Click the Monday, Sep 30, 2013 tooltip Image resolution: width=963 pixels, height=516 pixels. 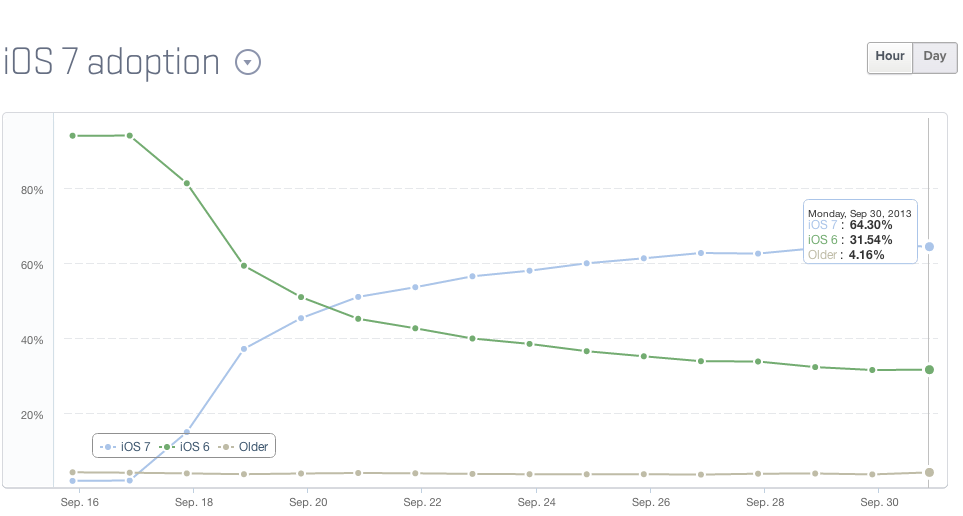860,233
